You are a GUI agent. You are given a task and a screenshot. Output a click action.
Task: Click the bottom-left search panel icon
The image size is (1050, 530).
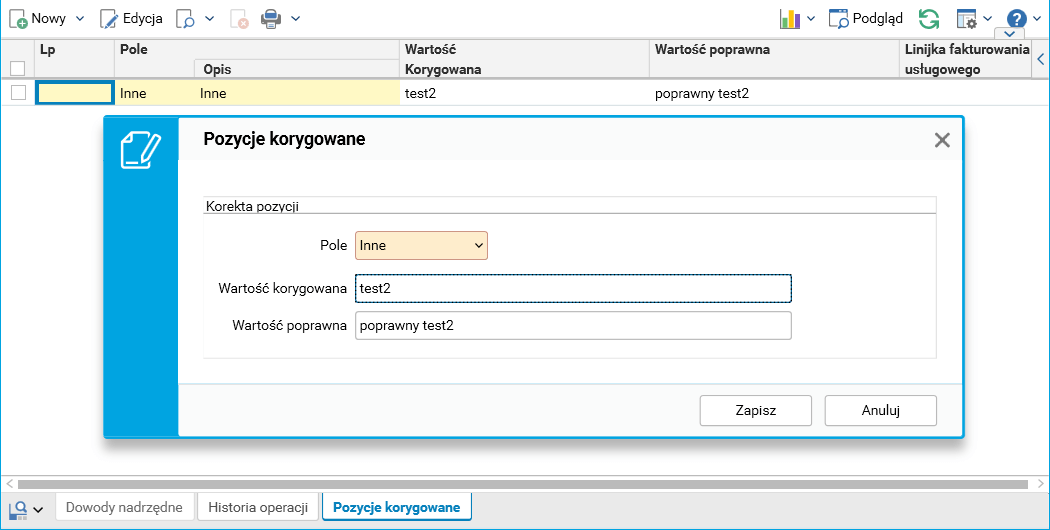(18, 510)
